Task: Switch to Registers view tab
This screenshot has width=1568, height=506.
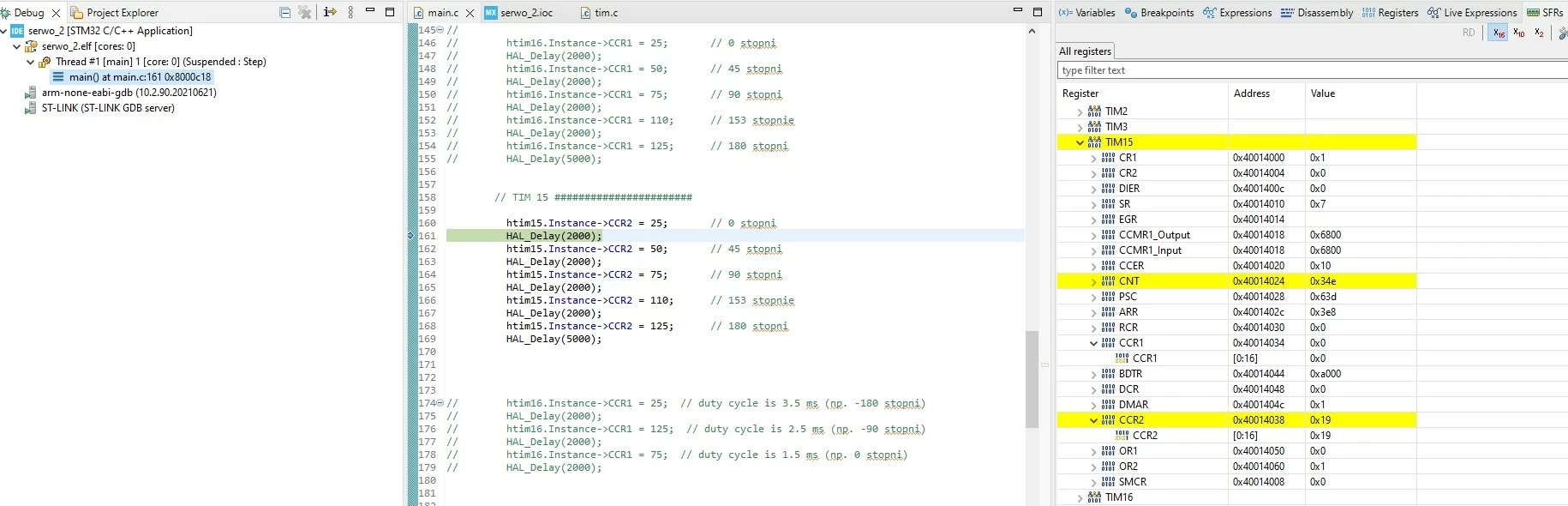Action: [x=1390, y=13]
